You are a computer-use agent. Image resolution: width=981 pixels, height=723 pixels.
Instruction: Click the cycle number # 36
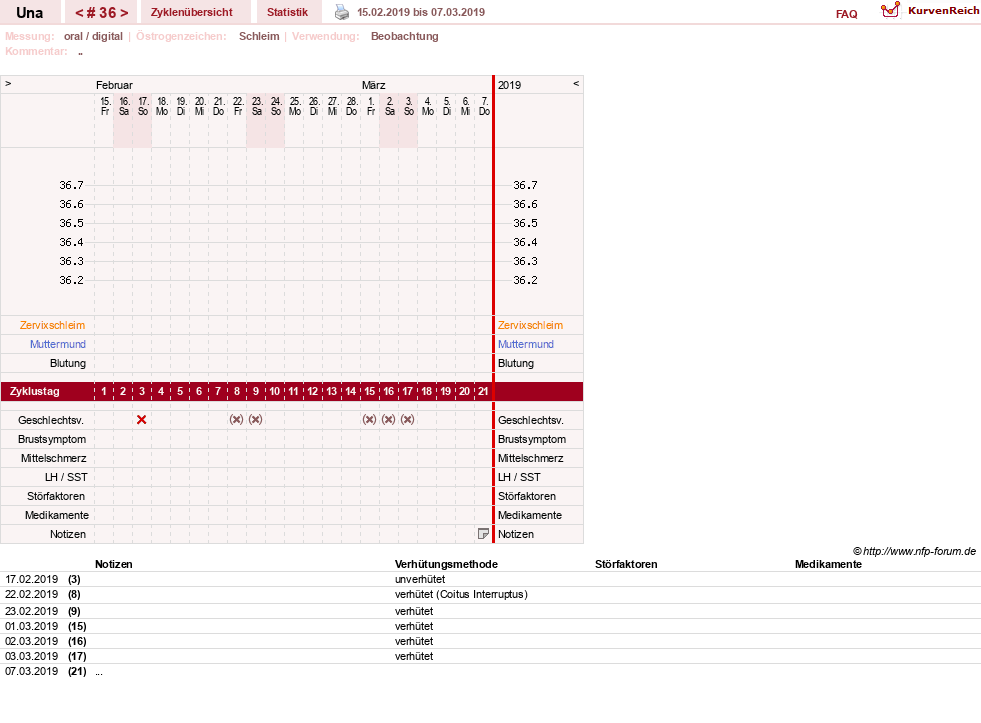pyautogui.click(x=101, y=13)
